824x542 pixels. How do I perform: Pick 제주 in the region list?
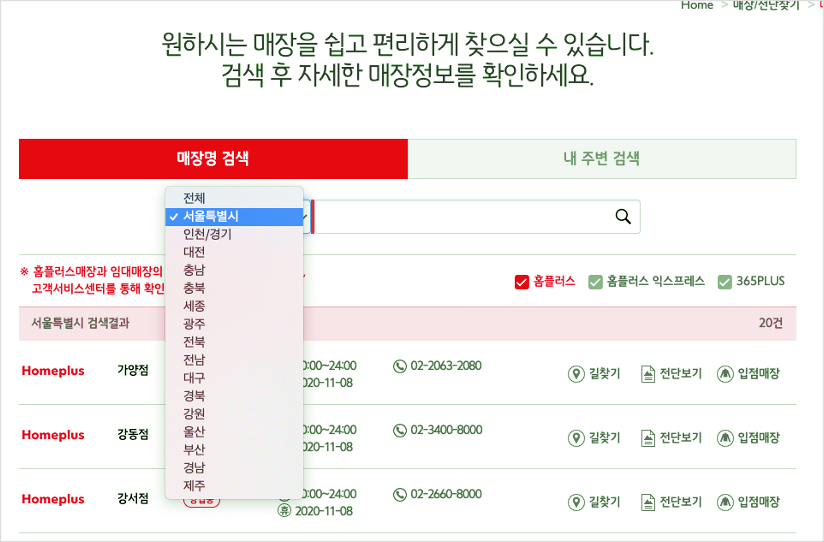(234, 485)
